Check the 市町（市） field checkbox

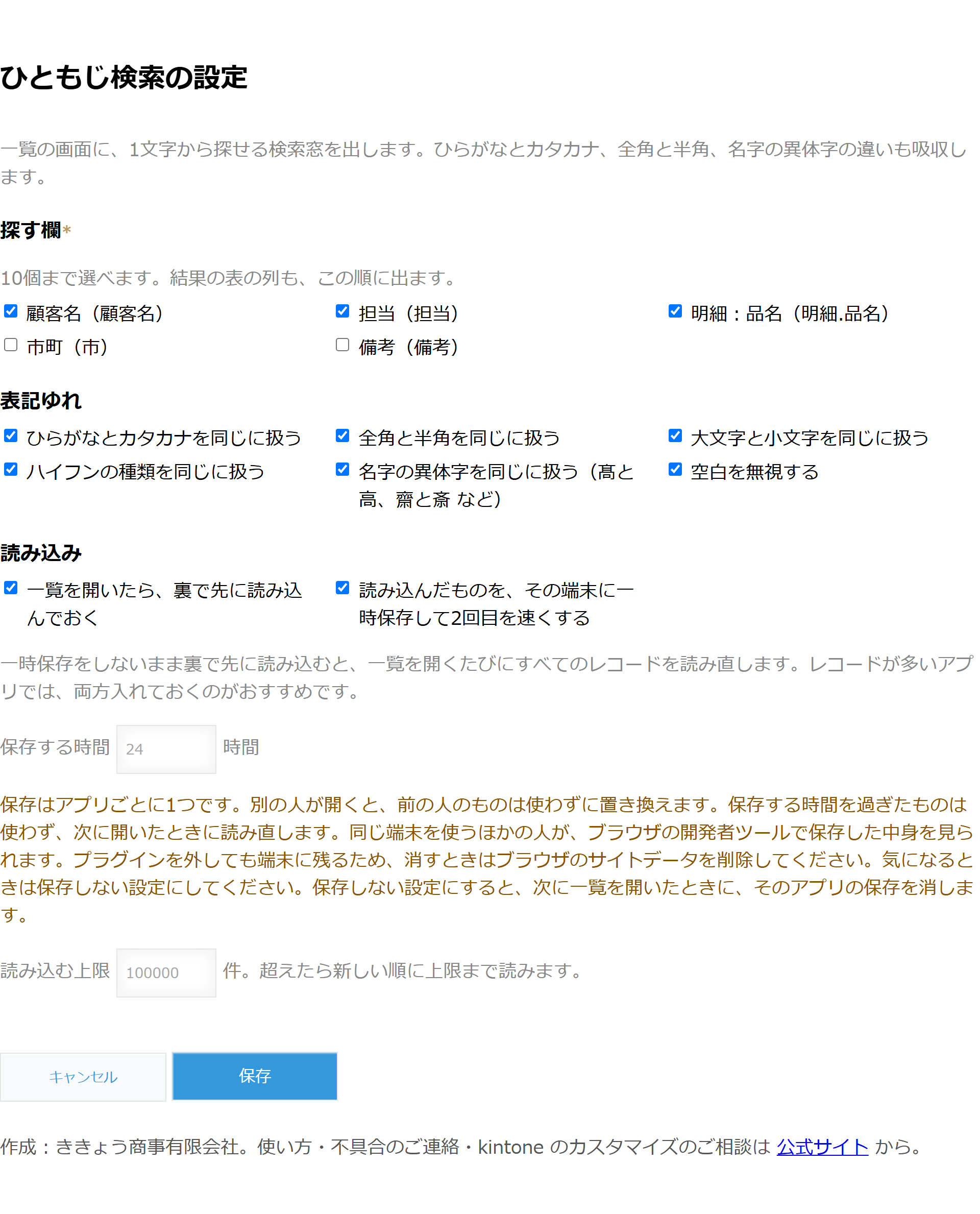click(11, 345)
